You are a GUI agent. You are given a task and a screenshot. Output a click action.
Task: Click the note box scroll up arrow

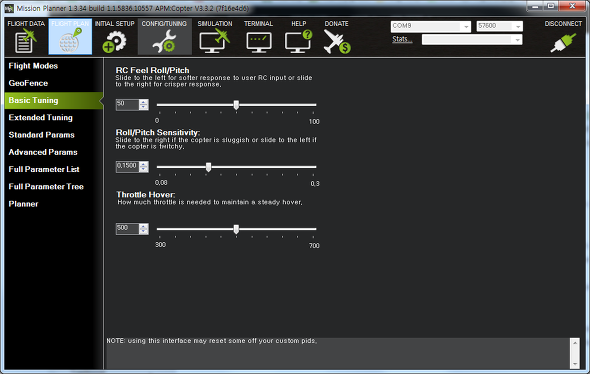click(575, 343)
